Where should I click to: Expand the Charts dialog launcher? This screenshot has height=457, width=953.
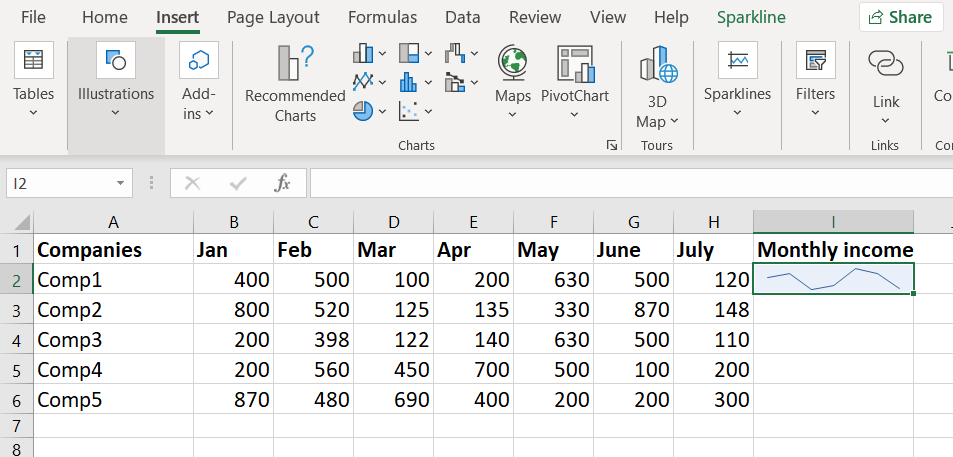pos(611,146)
